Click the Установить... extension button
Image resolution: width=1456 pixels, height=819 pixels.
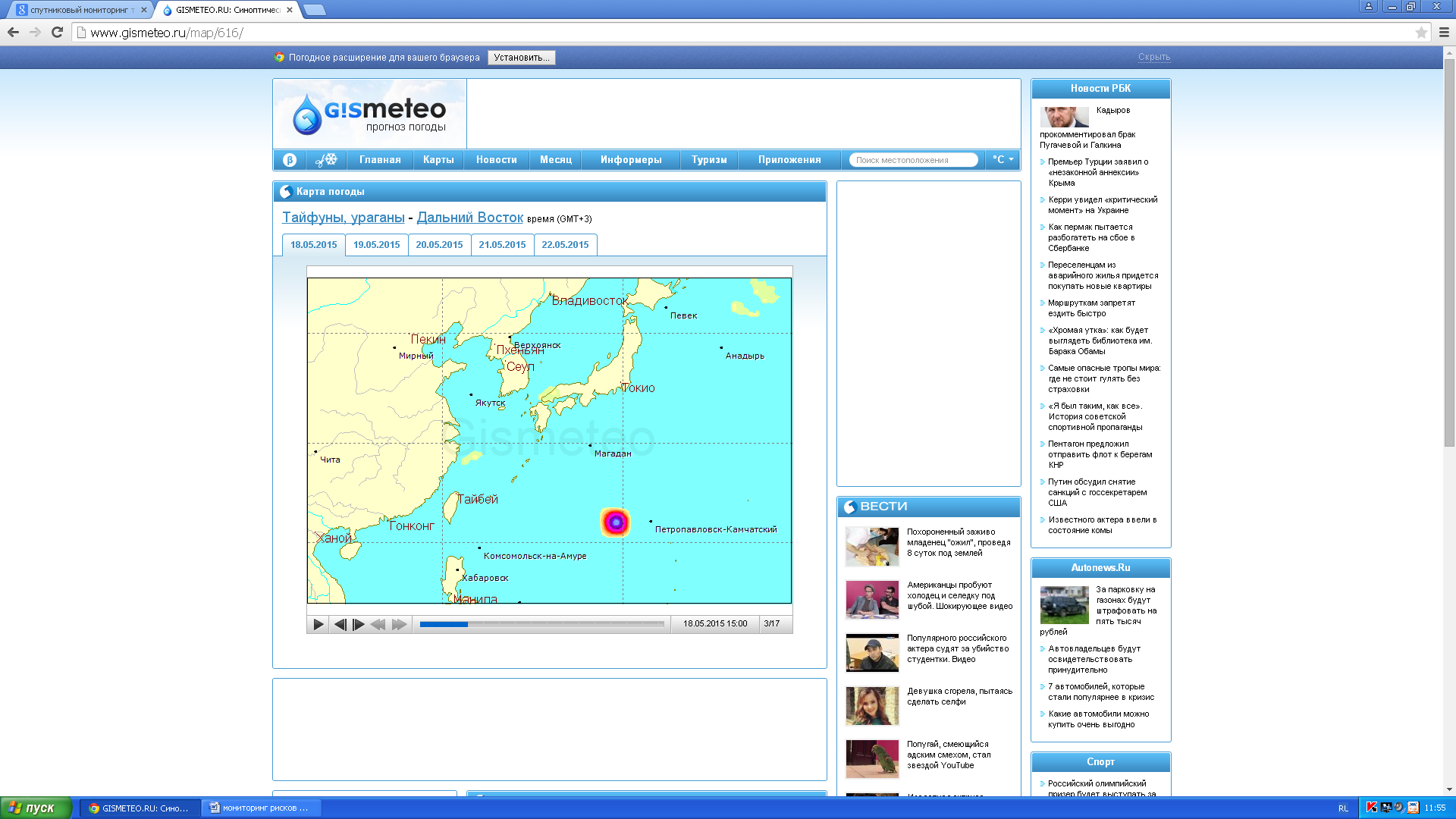coord(522,58)
